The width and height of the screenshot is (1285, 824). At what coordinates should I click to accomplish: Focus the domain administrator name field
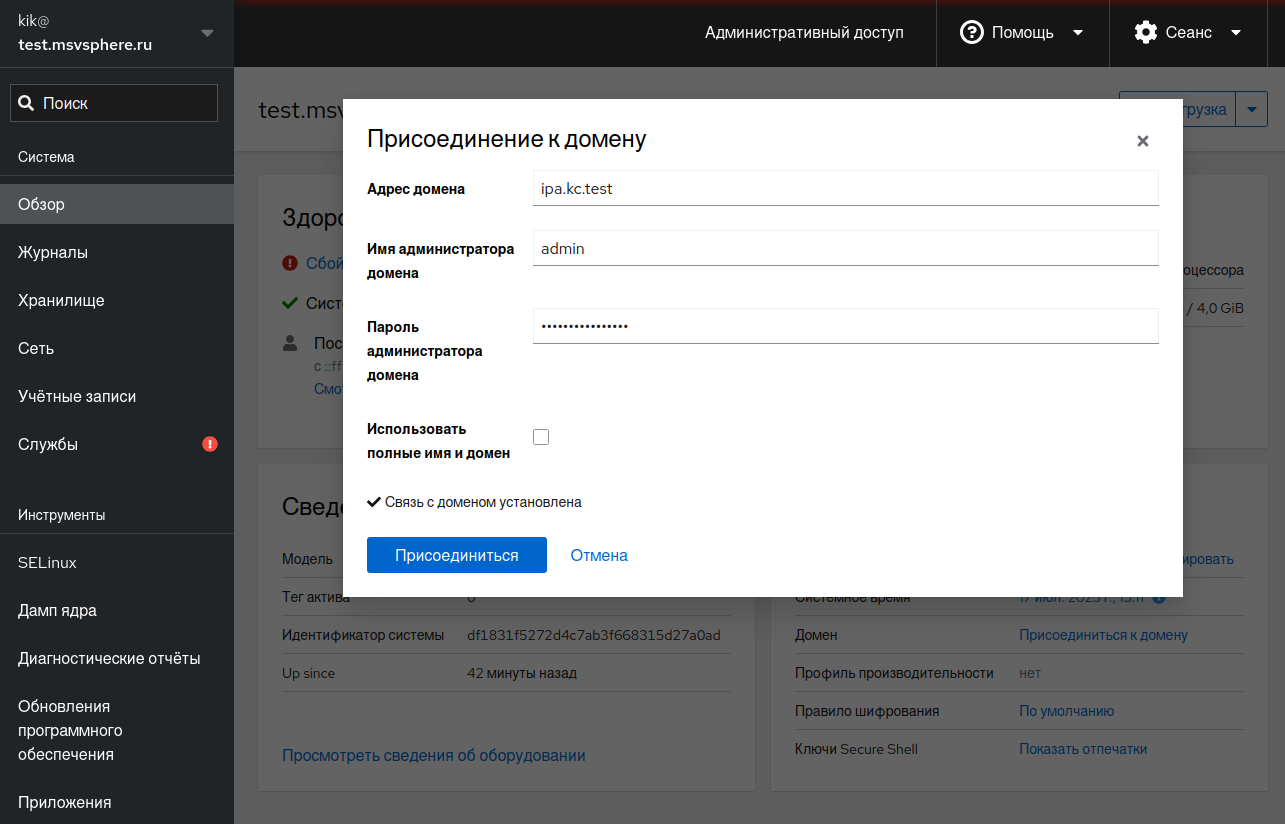tap(845, 248)
